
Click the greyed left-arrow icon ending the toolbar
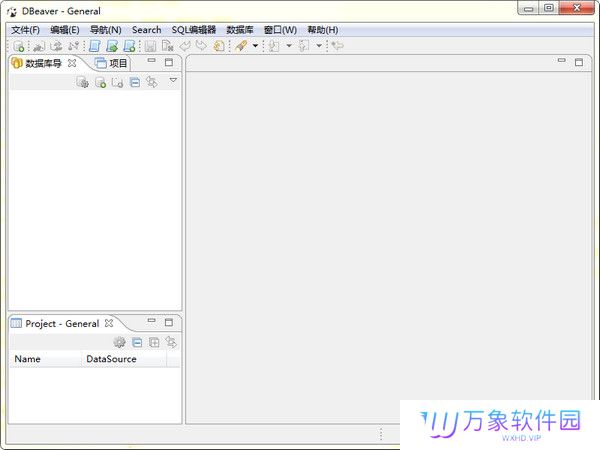pos(338,46)
